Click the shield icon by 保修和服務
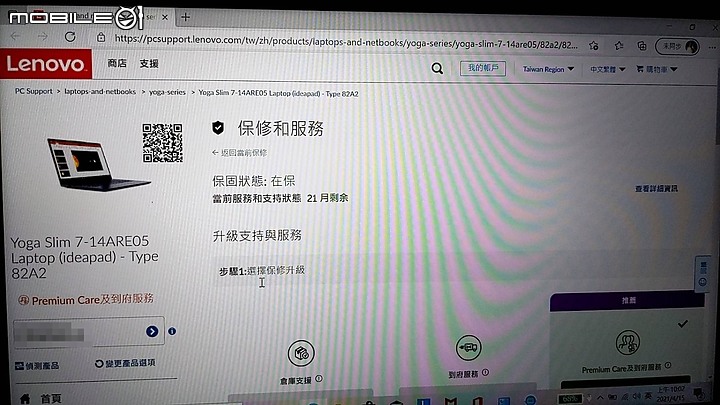 [218, 128]
